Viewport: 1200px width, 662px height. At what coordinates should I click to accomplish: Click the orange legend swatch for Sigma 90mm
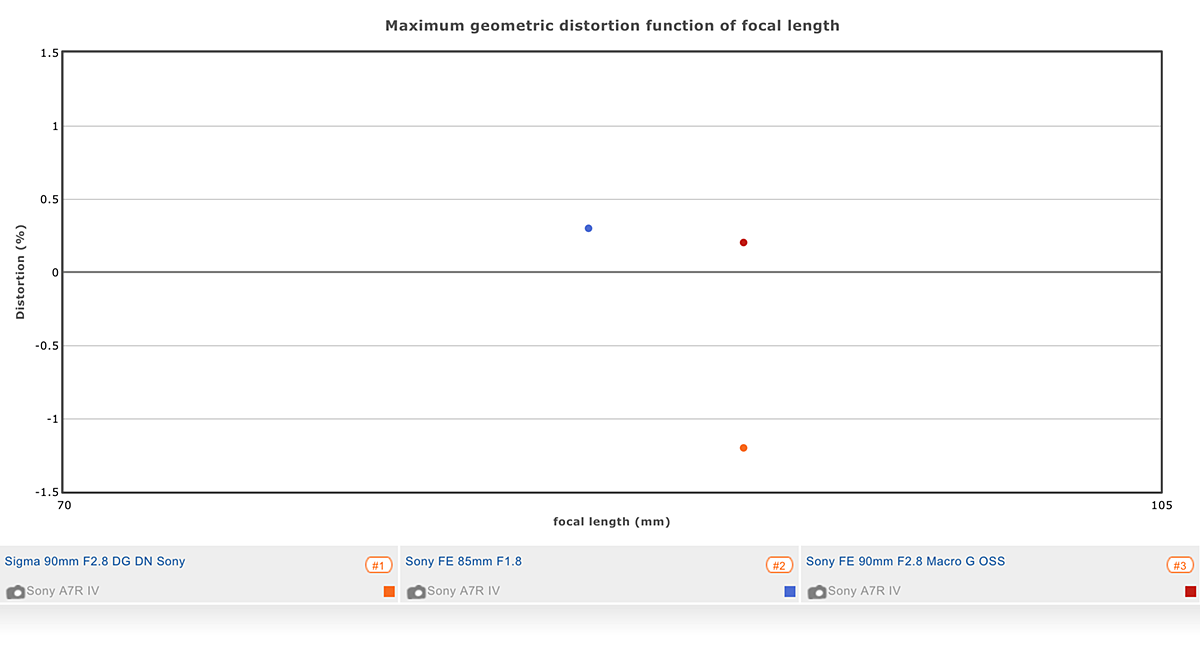click(x=389, y=592)
